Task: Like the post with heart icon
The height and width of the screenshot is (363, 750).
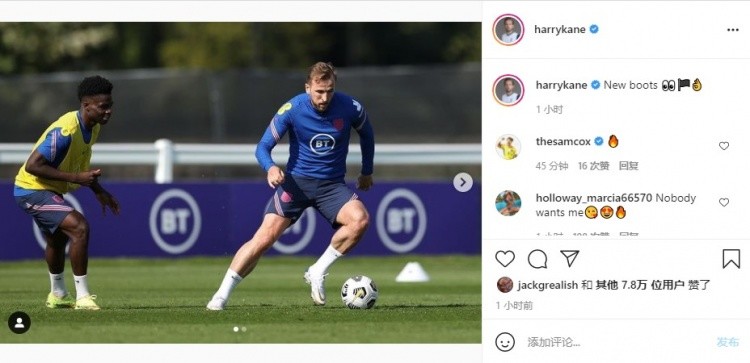Action: pyautogui.click(x=505, y=259)
